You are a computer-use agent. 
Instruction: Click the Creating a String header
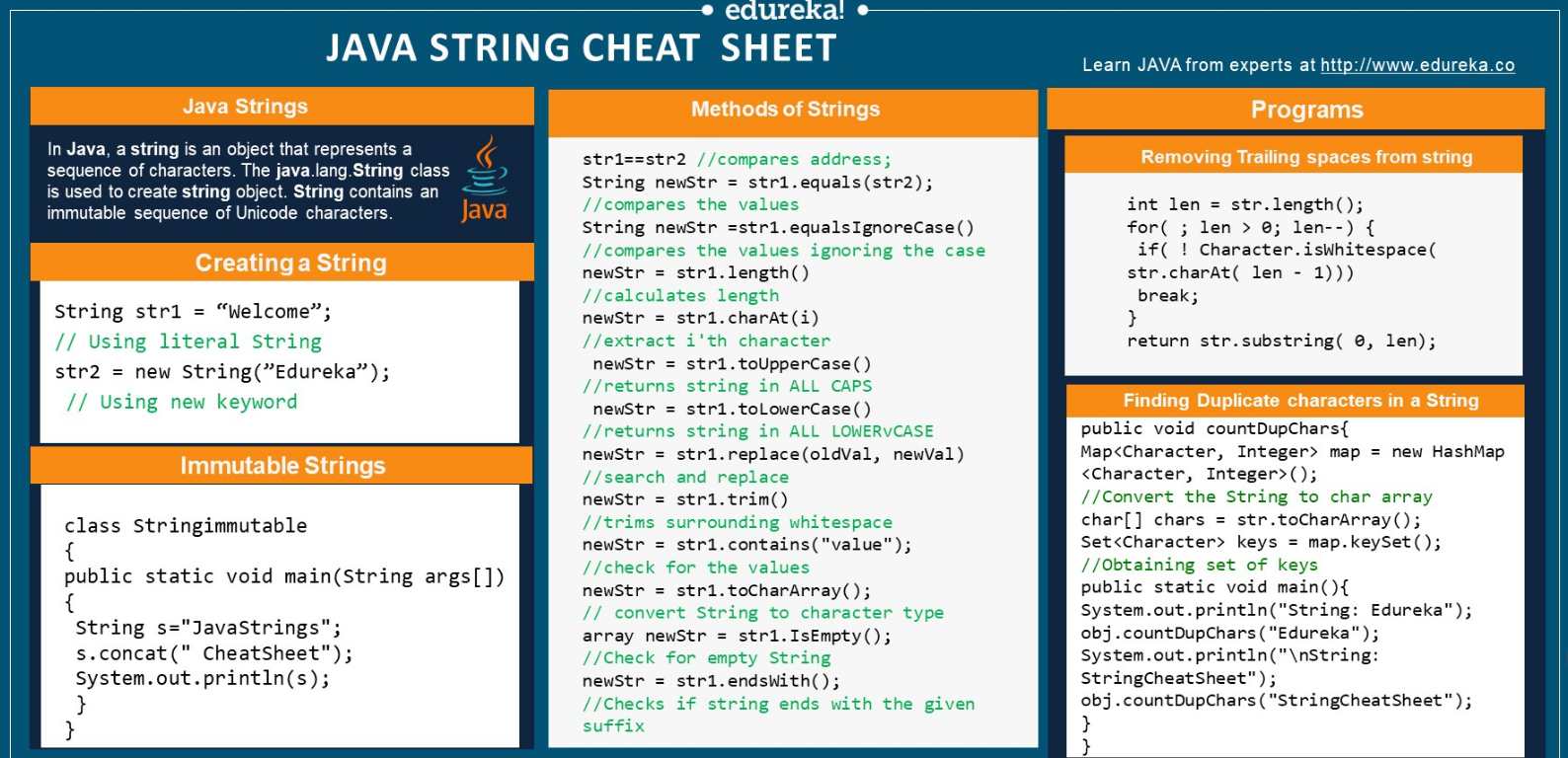pyautogui.click(x=281, y=263)
